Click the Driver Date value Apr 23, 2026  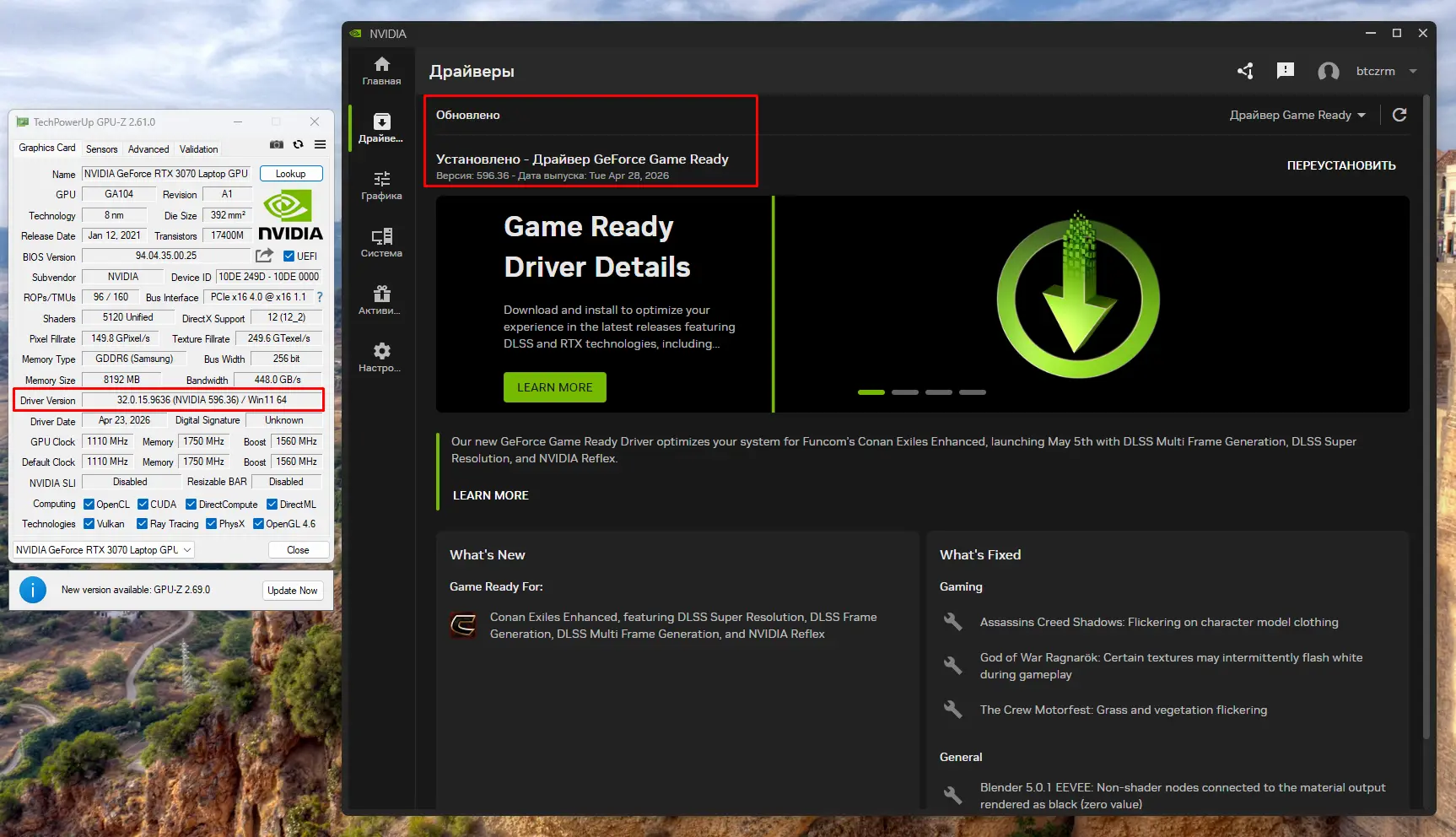click(124, 420)
